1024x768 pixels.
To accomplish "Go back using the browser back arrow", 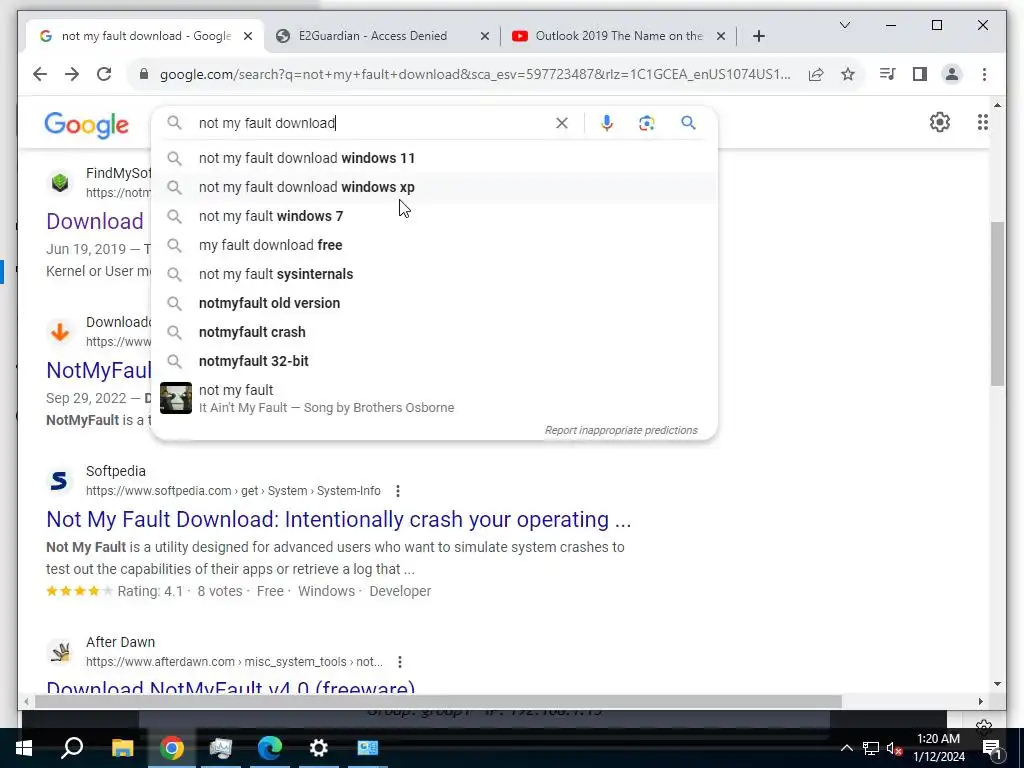I will [x=40, y=74].
